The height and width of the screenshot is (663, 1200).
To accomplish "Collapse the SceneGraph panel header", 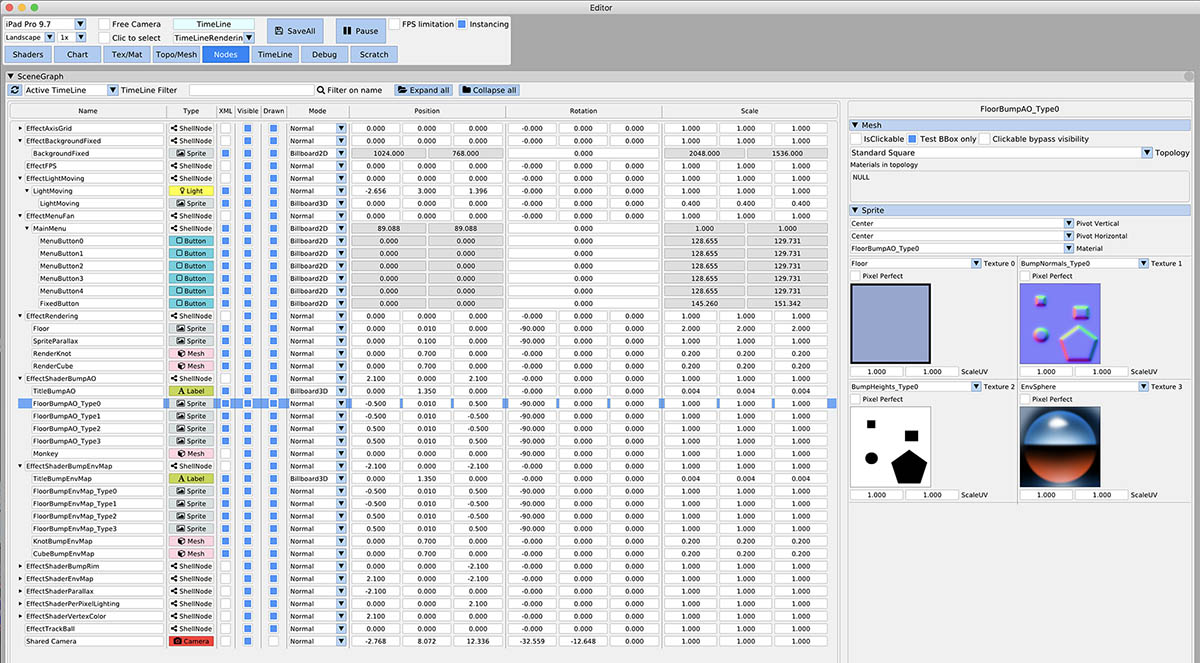I will [10, 75].
